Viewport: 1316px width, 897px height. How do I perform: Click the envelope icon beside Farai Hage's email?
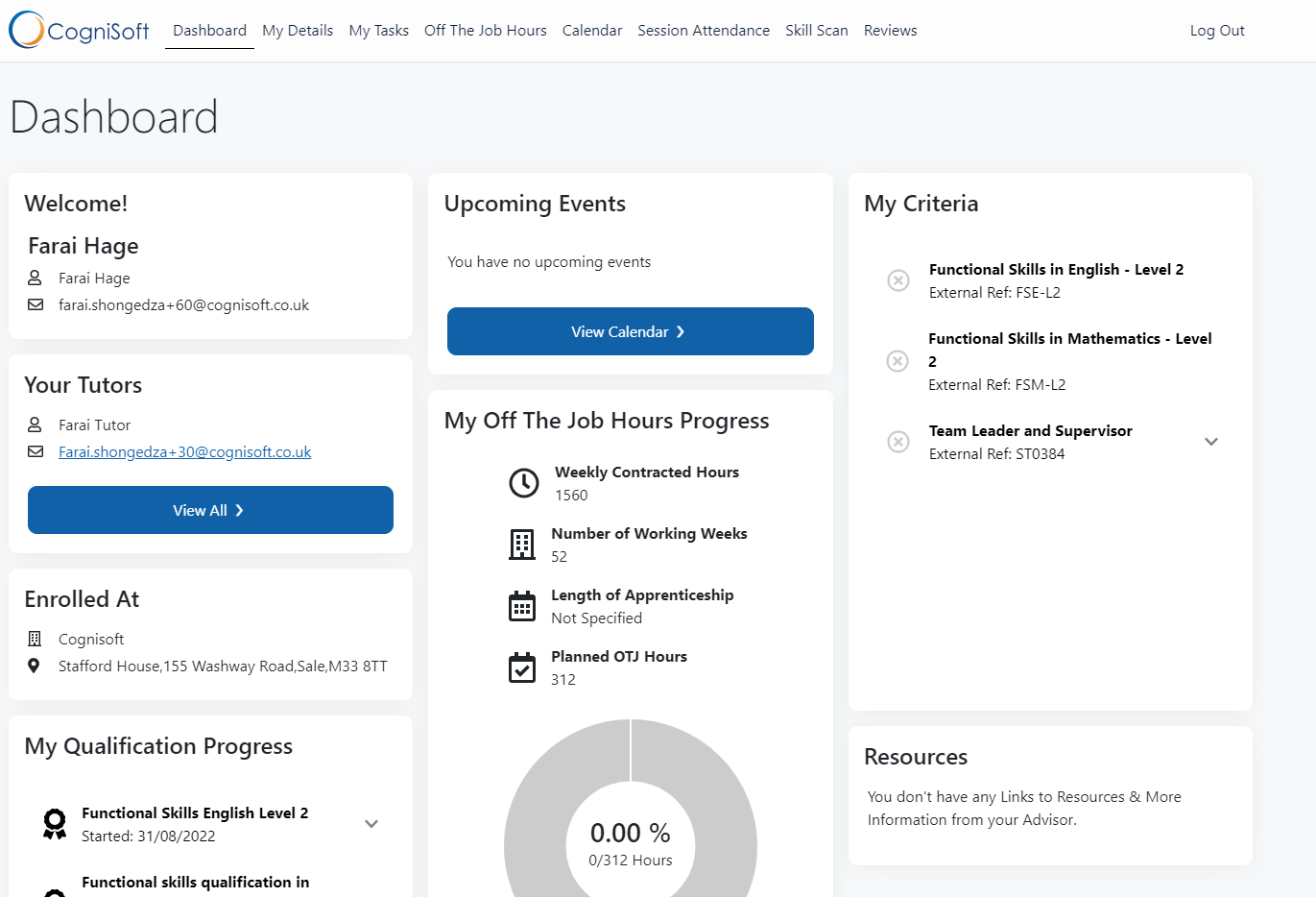coord(35,304)
